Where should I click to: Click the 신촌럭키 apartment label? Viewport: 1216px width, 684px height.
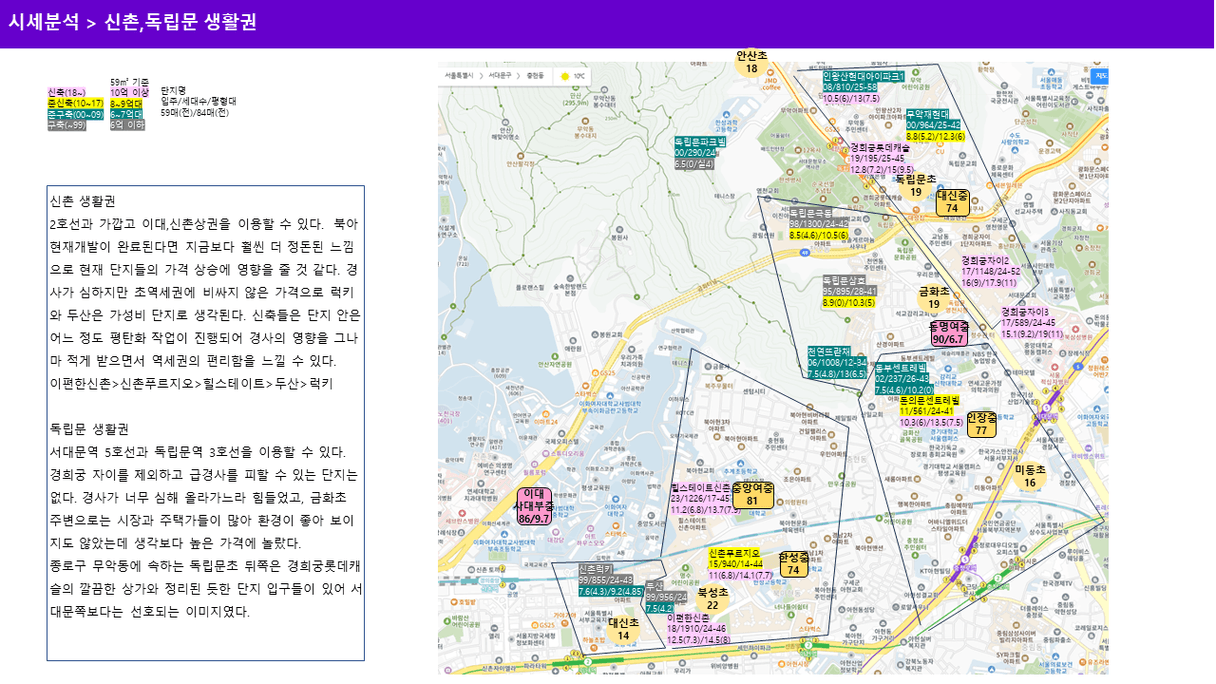596,569
